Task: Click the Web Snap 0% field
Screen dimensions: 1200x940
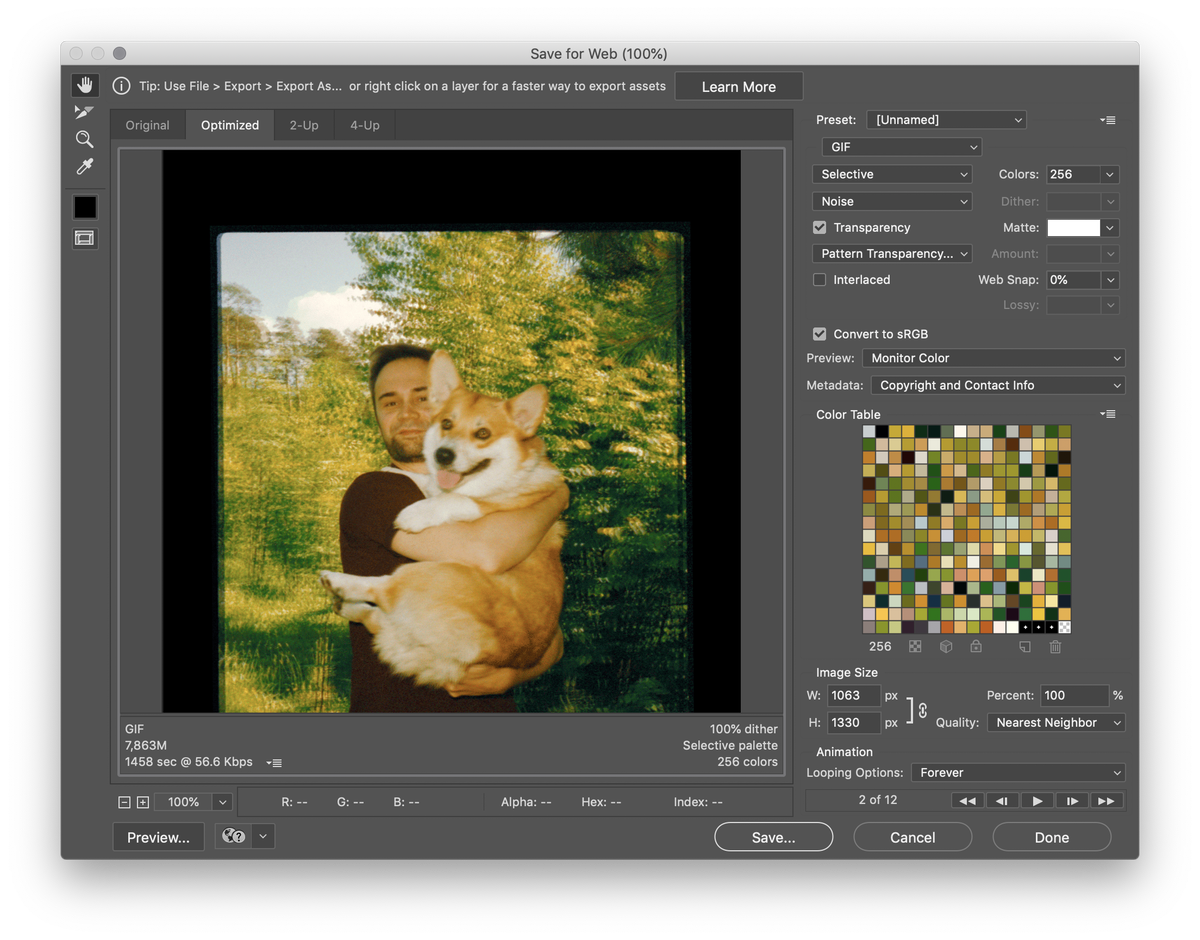Action: [1073, 280]
